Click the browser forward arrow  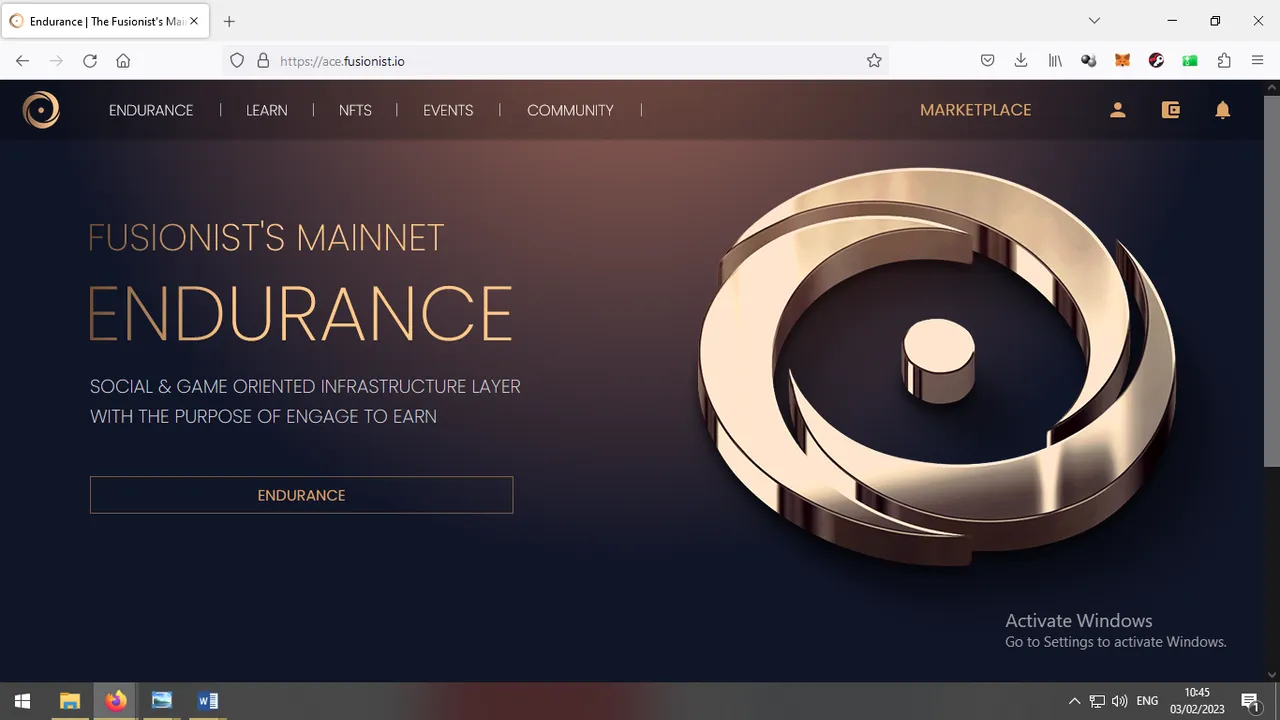click(x=56, y=61)
